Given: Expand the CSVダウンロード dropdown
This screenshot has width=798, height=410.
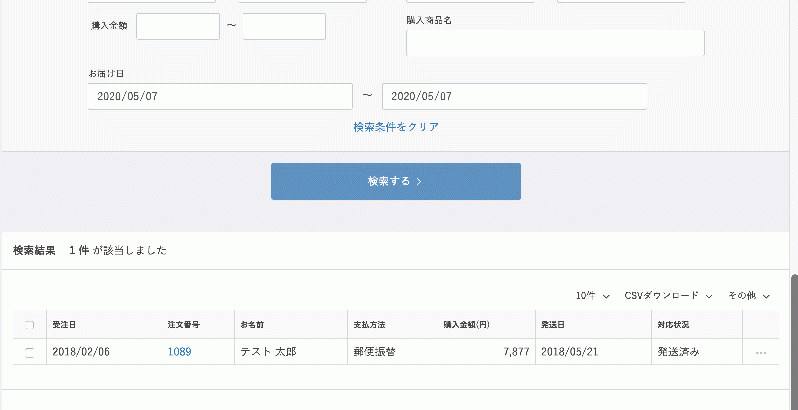Looking at the screenshot, I should pyautogui.click(x=668, y=296).
